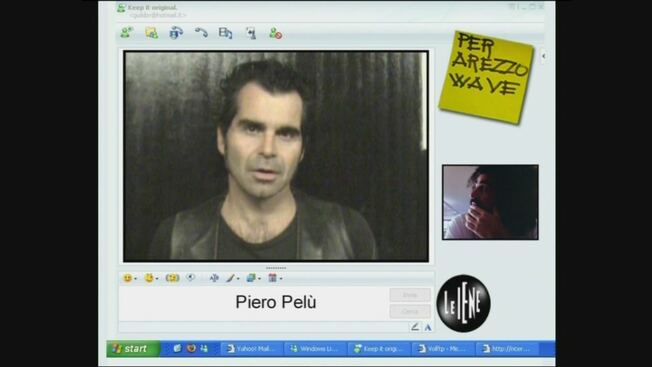Image resolution: width=652 pixels, height=367 pixels.
Task: Click the voice clip icon
Action: [191, 278]
